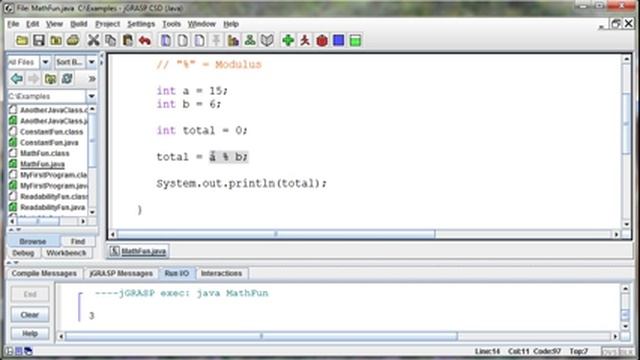Save the file with floppy disk icon
This screenshot has width=640, height=360.
[x=39, y=40]
